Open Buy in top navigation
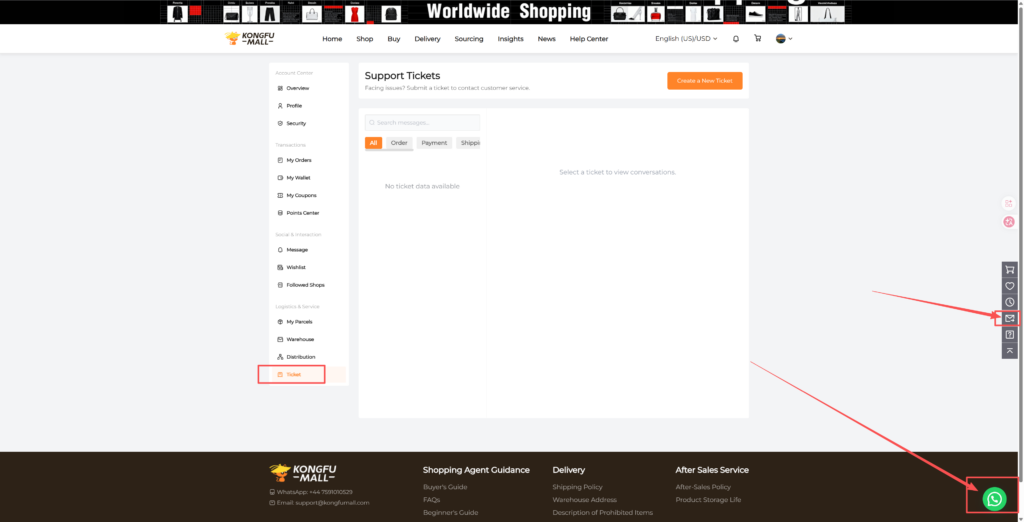Screen dimensions: 1024x522 click(x=393, y=39)
